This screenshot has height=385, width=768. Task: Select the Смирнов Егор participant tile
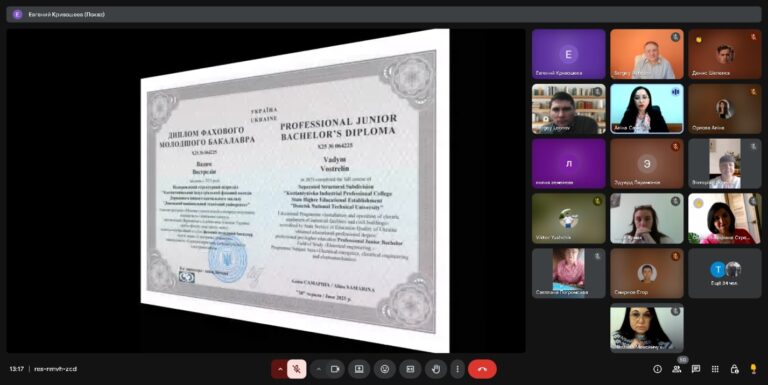(x=647, y=273)
